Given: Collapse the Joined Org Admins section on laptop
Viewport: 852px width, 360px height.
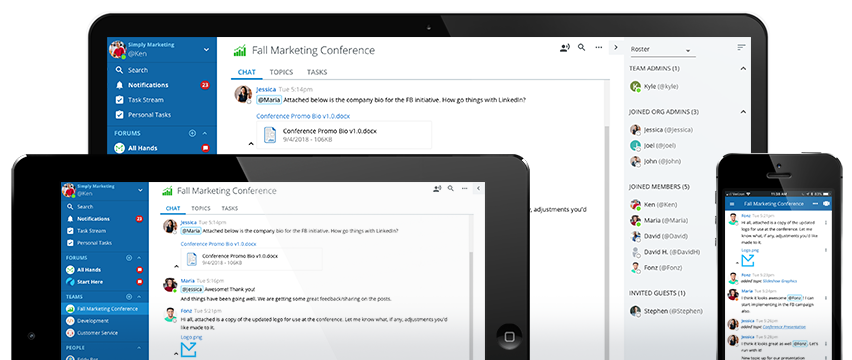Looking at the screenshot, I should pyautogui.click(x=743, y=112).
